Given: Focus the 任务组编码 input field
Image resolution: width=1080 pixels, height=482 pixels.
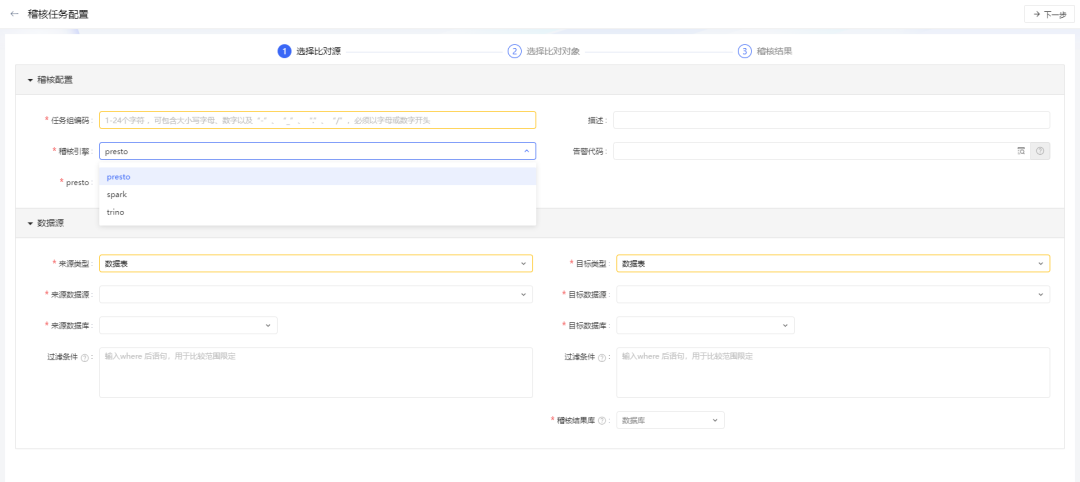Looking at the screenshot, I should pyautogui.click(x=316, y=120).
